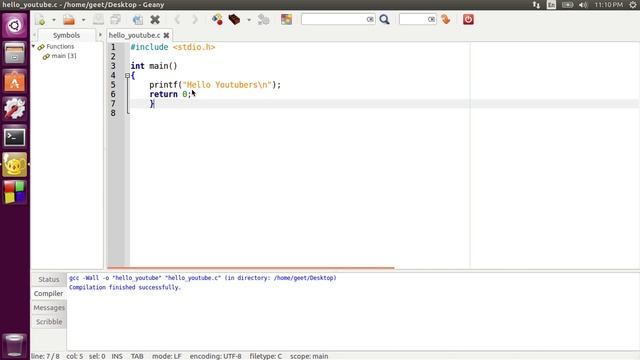Image resolution: width=640 pixels, height=360 pixels.
Task: Click the Reload file toolbar icon
Action: click(x=138, y=20)
